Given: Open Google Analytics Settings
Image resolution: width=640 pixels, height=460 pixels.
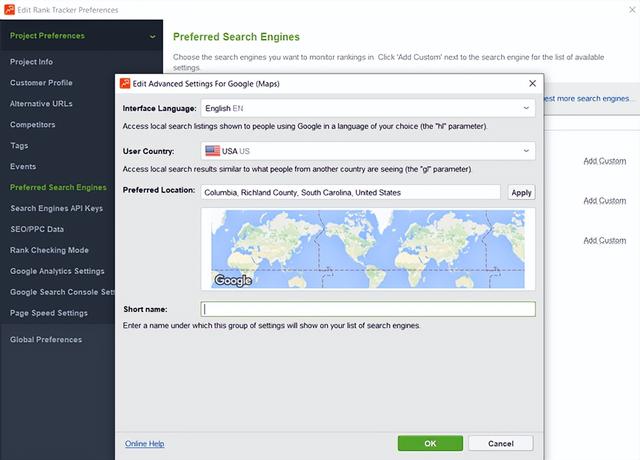Looking at the screenshot, I should 57,271.
